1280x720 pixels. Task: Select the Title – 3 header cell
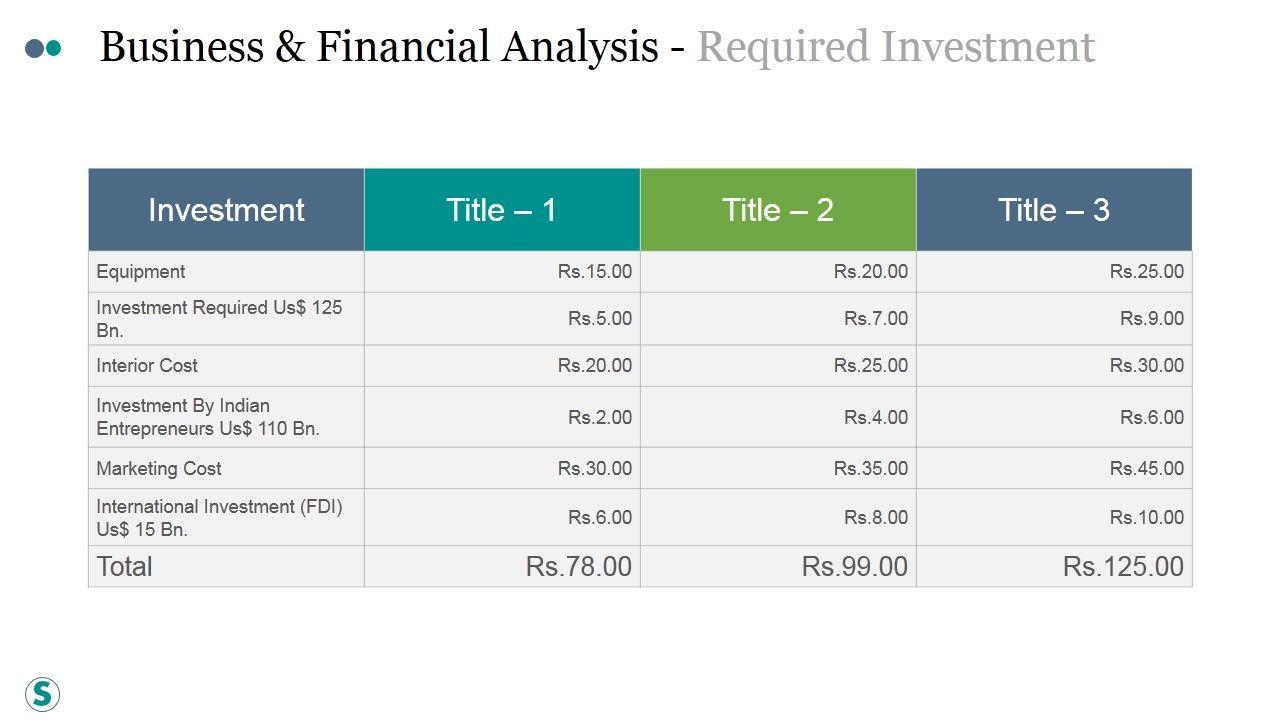1053,210
